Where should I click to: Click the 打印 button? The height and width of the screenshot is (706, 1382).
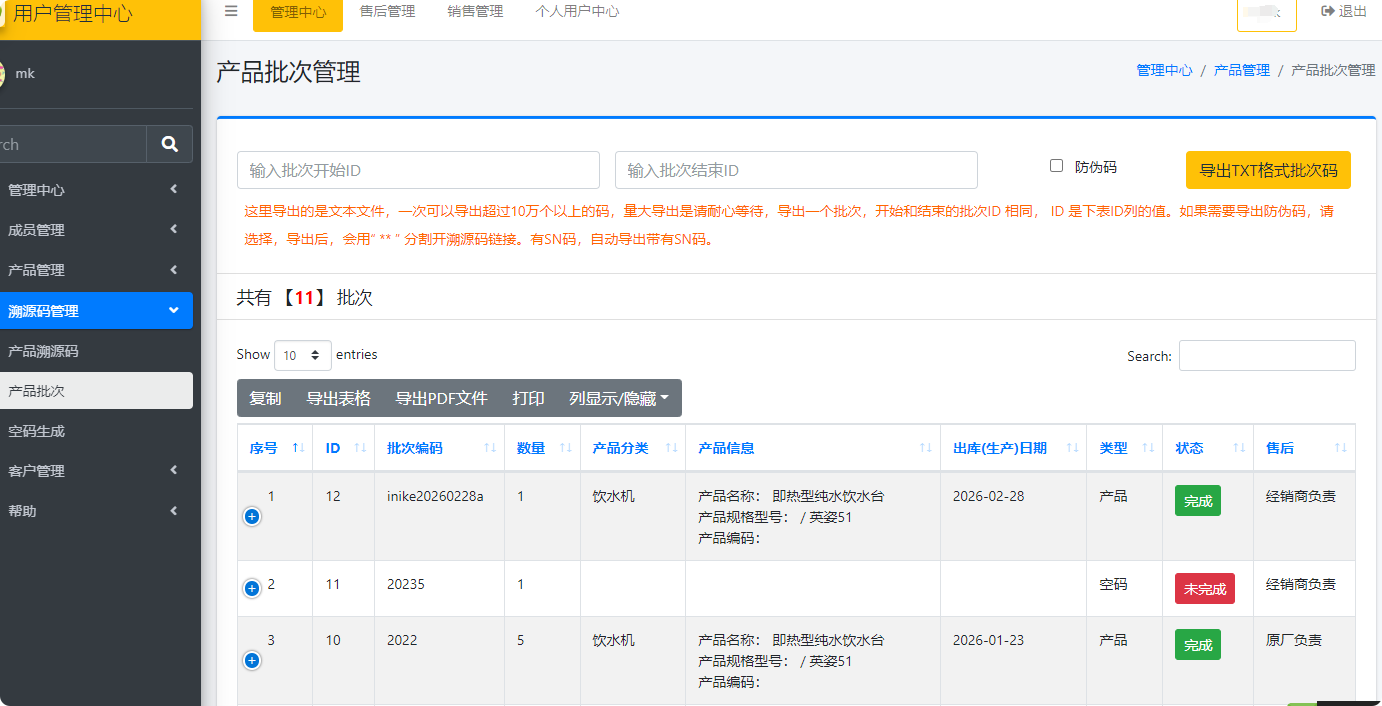coord(528,398)
